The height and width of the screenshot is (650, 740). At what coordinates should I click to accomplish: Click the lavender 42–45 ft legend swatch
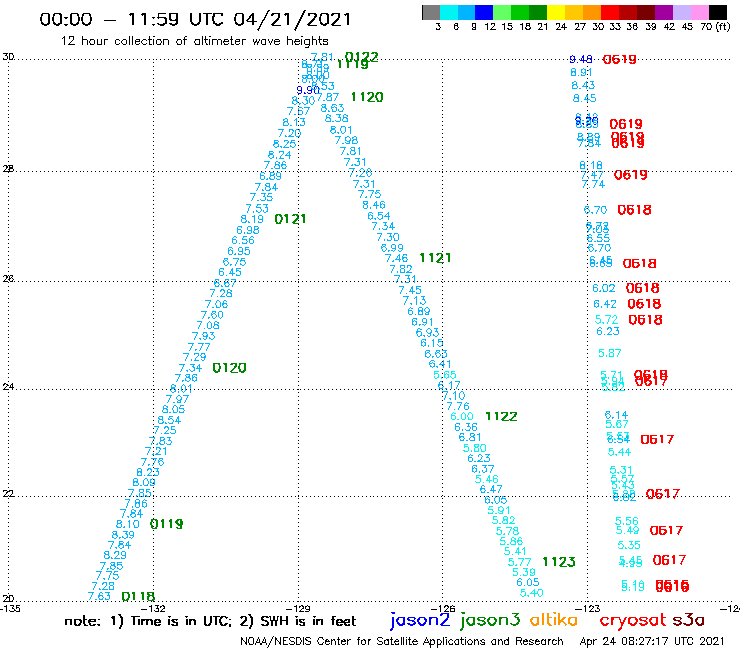(x=681, y=12)
